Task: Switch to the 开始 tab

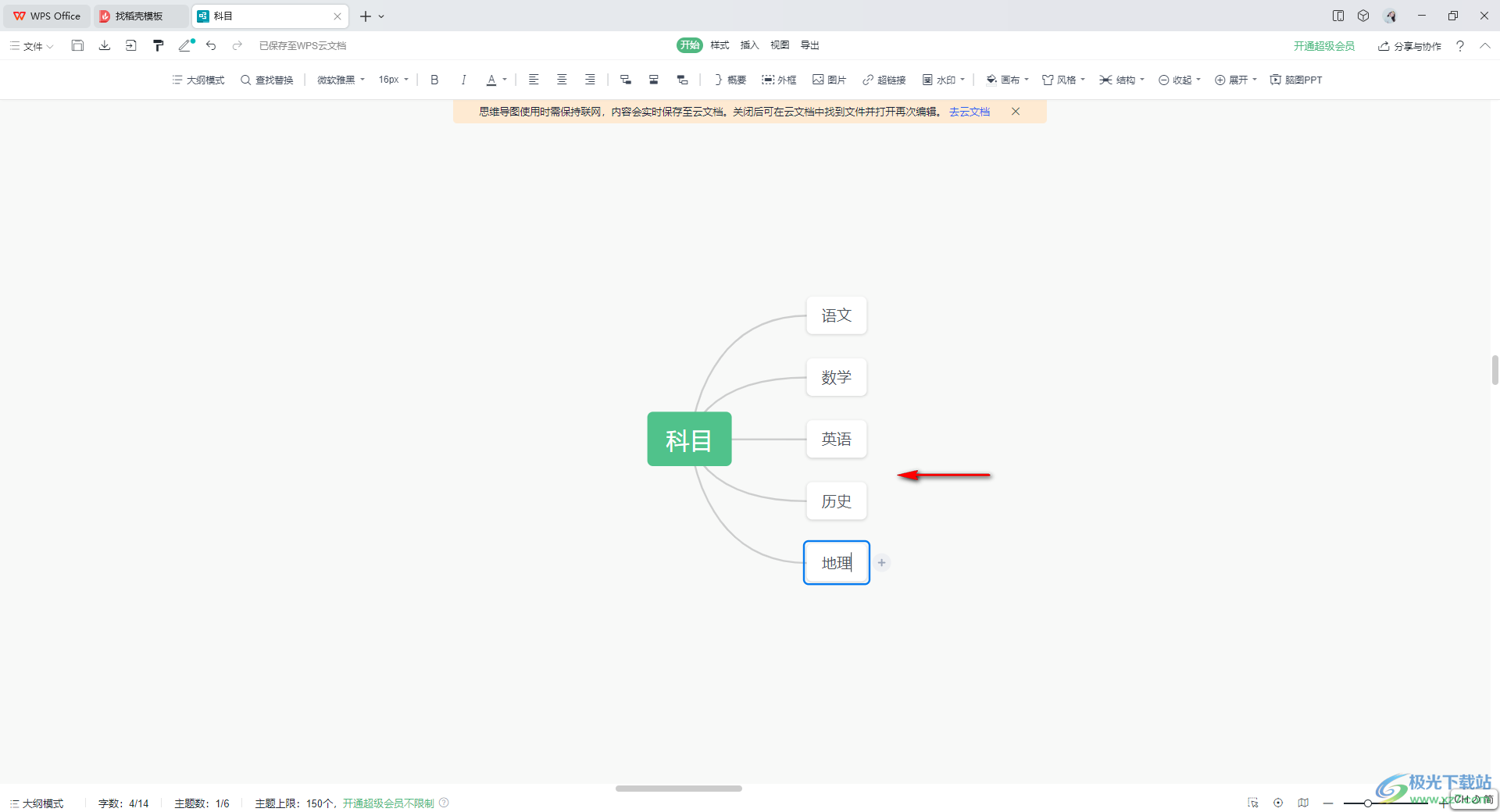Action: click(690, 45)
